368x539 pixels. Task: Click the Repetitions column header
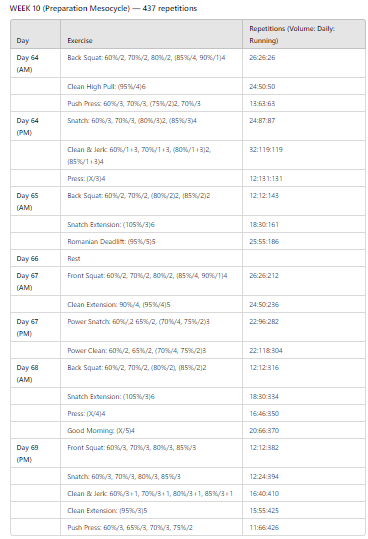[304, 34]
